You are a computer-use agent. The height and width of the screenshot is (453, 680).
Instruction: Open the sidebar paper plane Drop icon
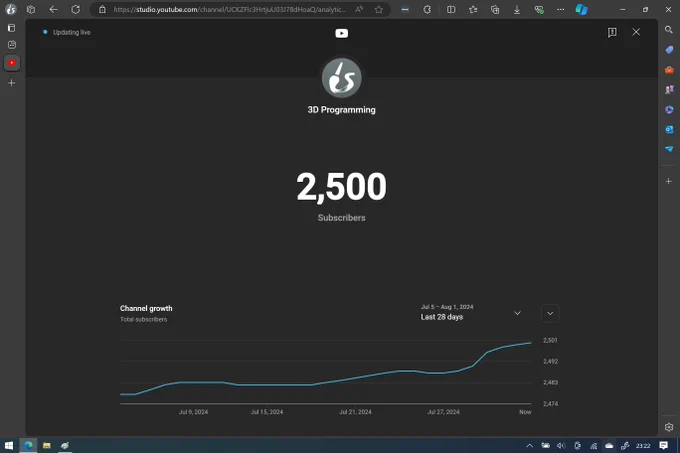coord(669,149)
